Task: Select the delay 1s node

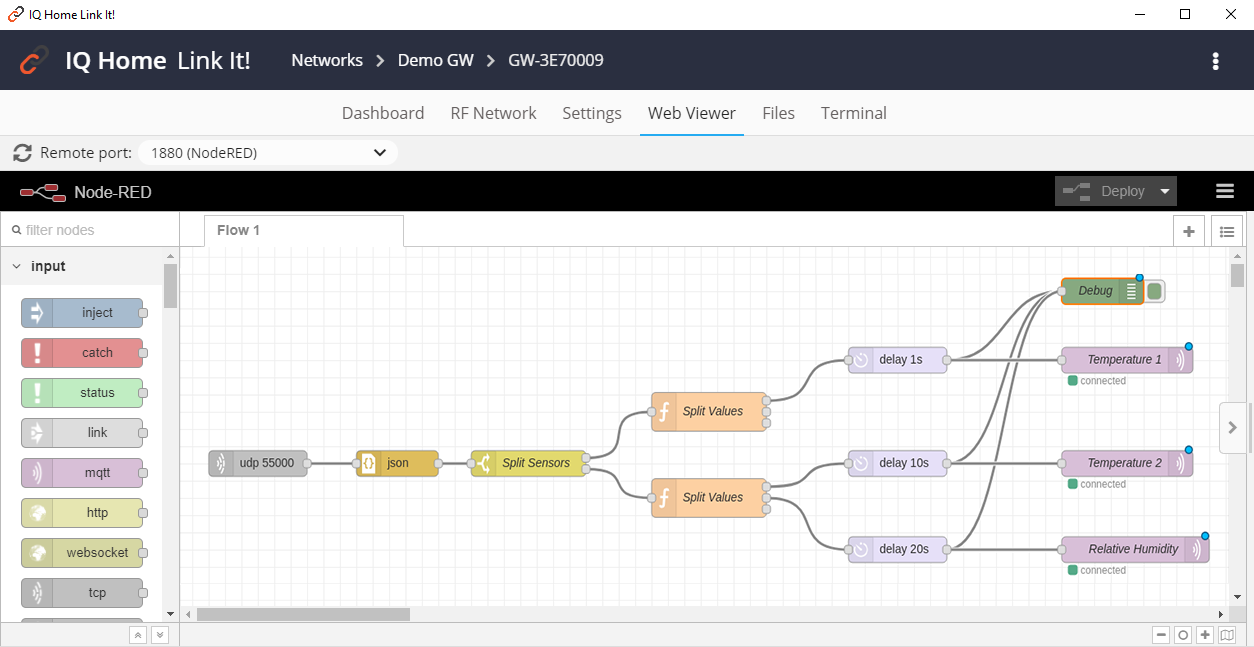Action: (897, 359)
